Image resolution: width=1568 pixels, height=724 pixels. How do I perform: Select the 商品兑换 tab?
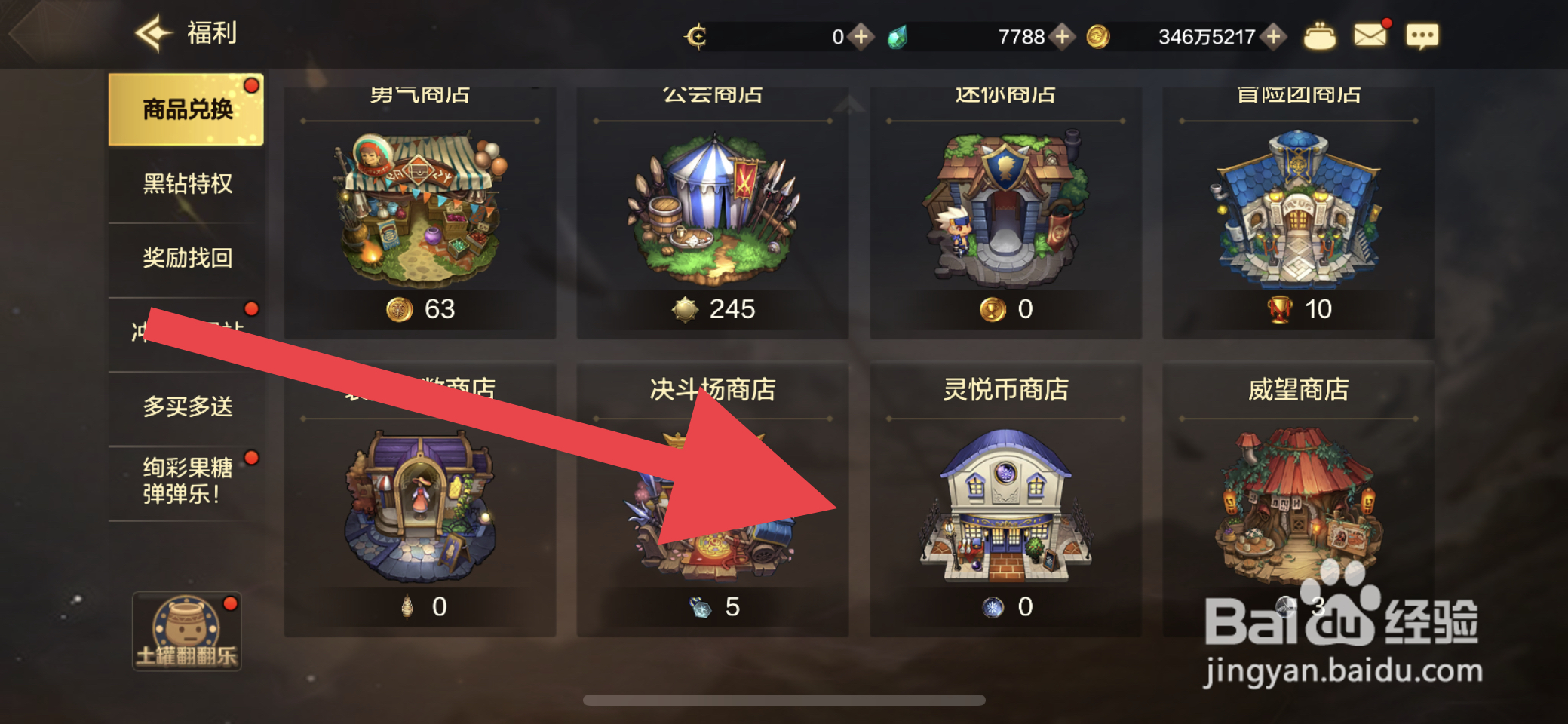point(186,109)
